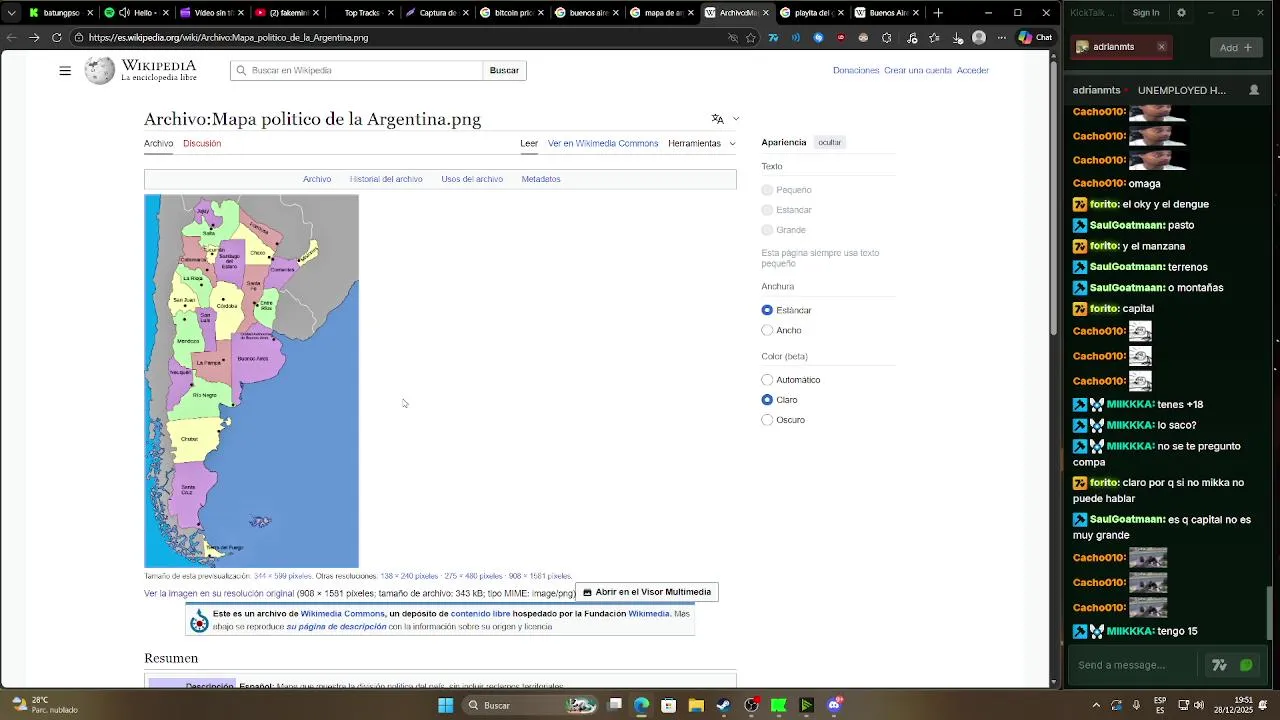Switch to Archivo tab
This screenshot has height=720, width=1280.
click(158, 143)
